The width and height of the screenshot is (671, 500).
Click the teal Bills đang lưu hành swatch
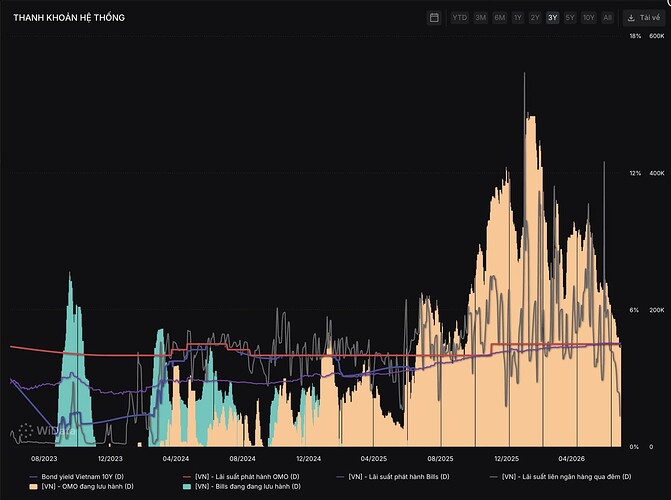coord(187,486)
